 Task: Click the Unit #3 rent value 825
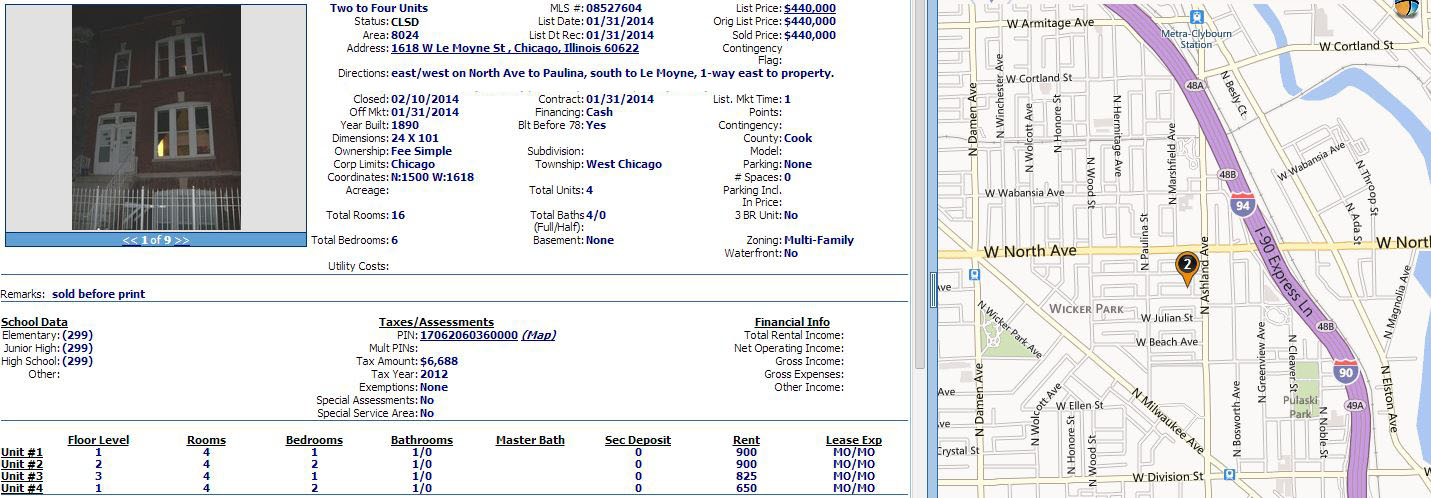click(746, 476)
